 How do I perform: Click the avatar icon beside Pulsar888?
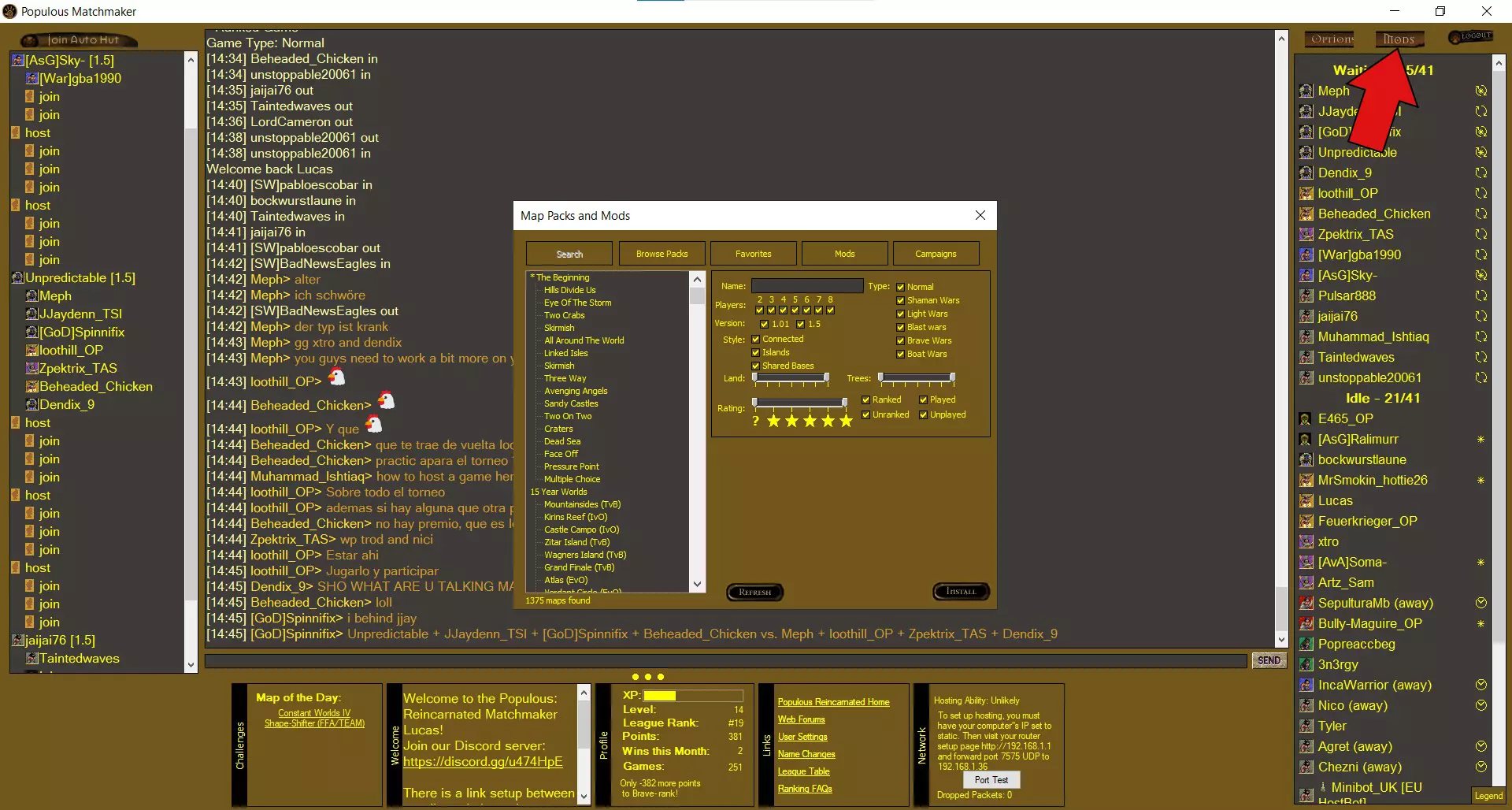point(1306,296)
